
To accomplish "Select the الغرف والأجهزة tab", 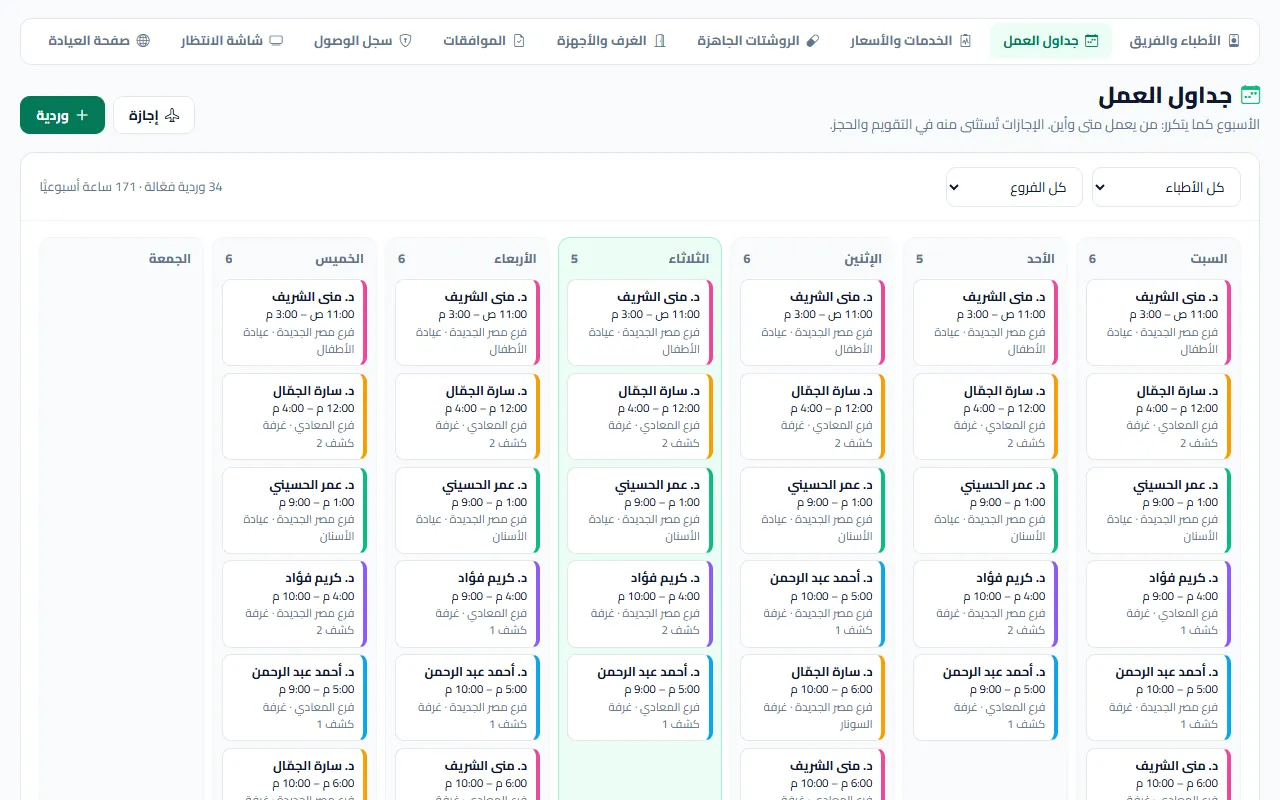I will 611,41.
